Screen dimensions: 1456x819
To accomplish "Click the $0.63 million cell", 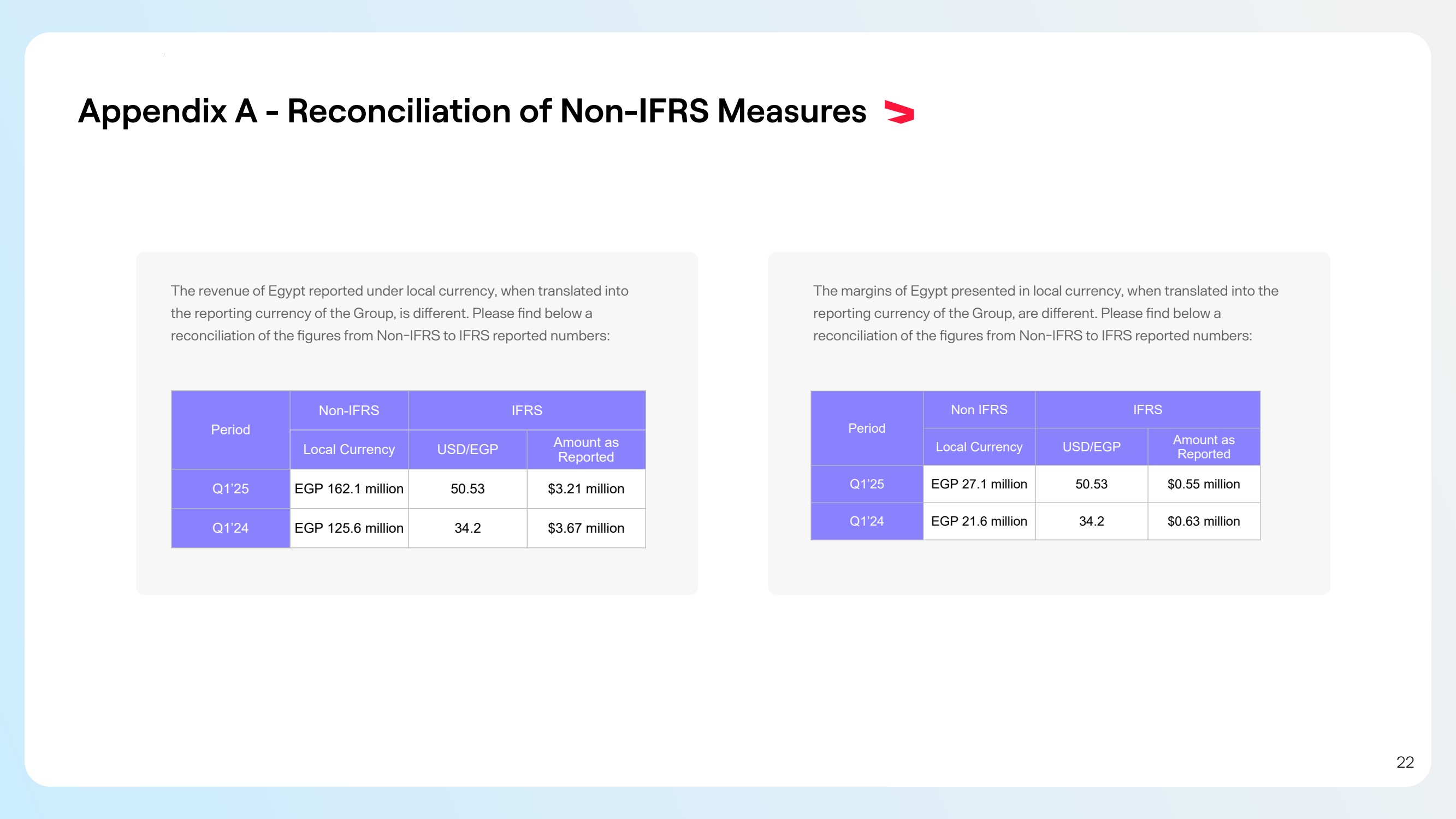I will [x=1203, y=521].
